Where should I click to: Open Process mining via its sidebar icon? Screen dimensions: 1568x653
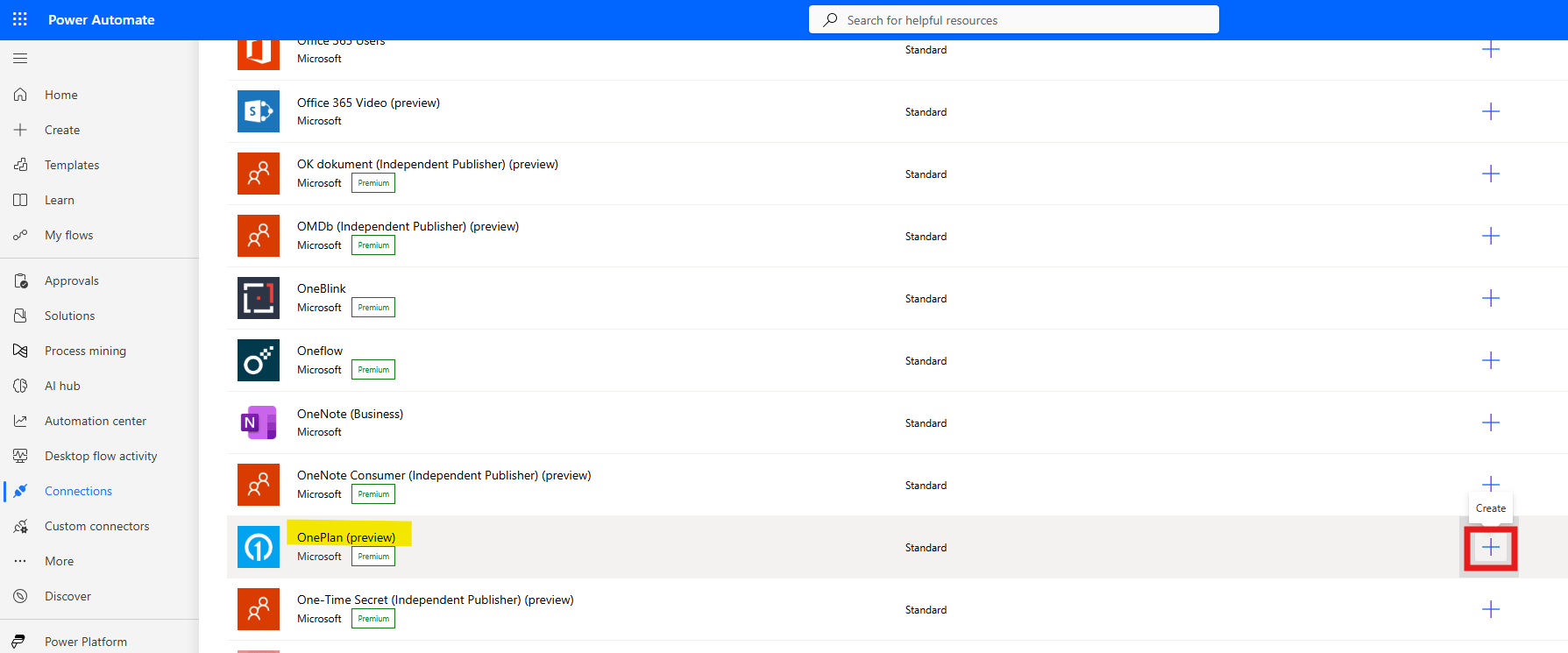coord(20,351)
